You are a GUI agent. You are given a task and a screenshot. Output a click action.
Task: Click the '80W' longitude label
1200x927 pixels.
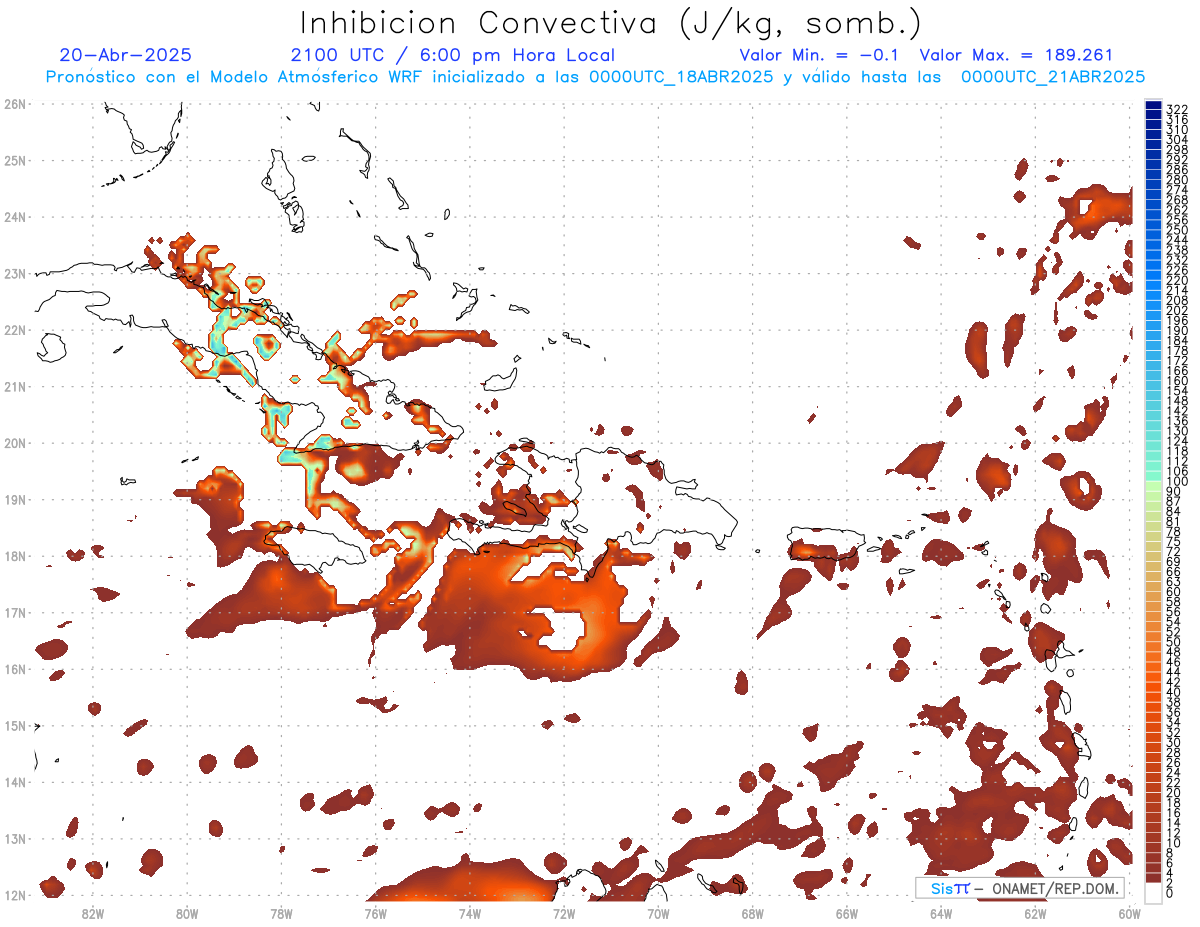click(186, 913)
